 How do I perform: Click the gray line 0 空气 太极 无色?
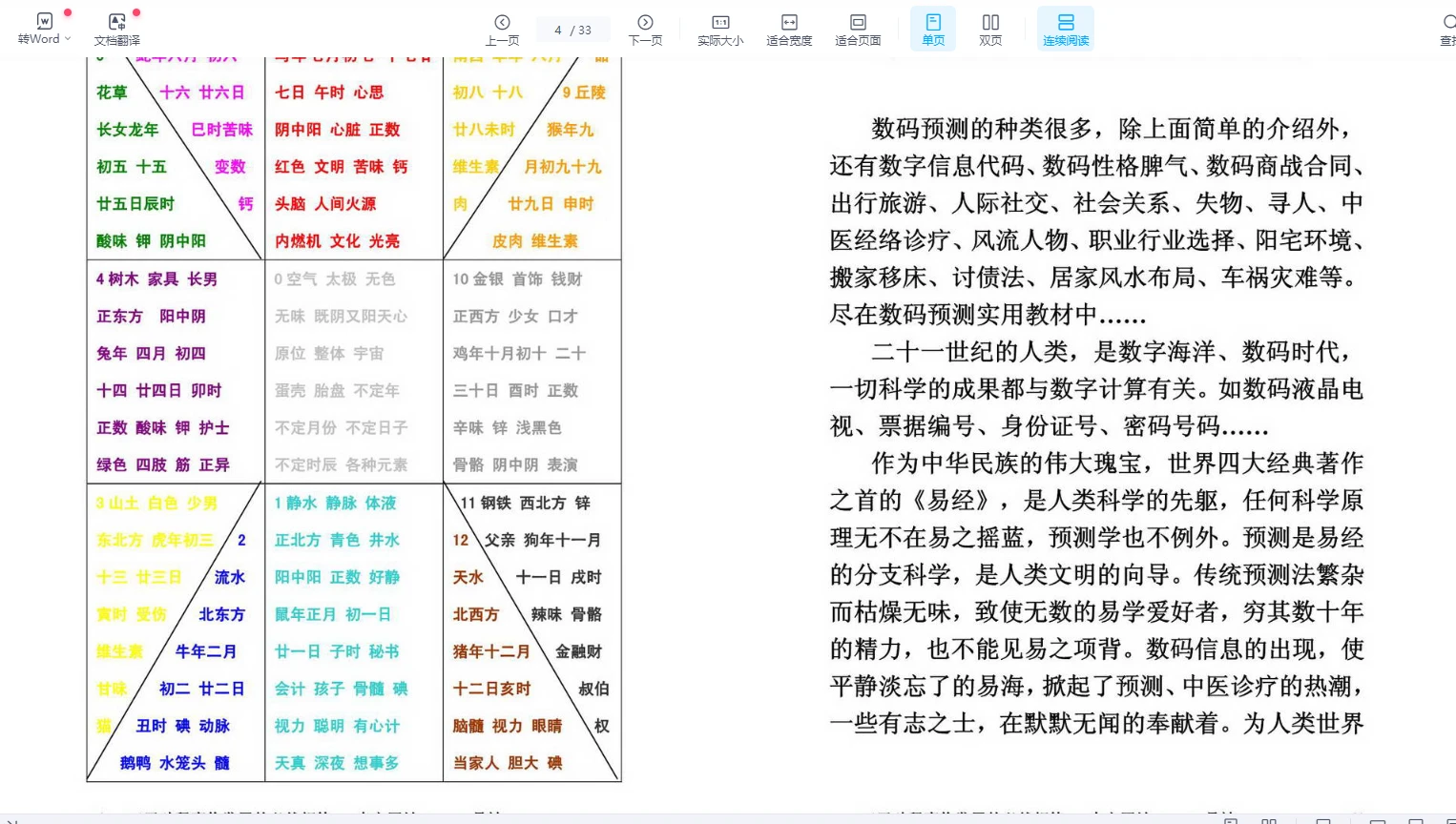click(335, 279)
